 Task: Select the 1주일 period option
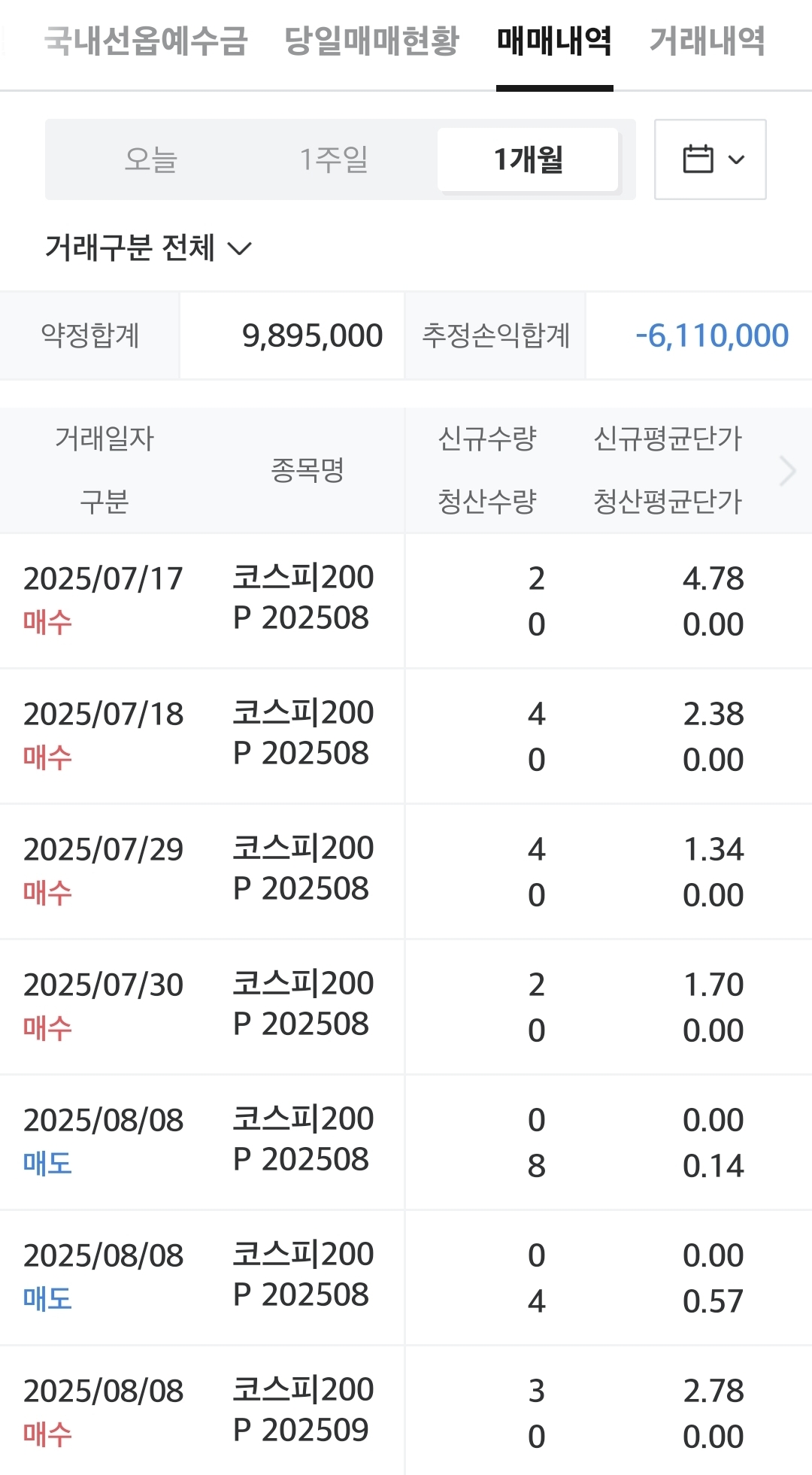pyautogui.click(x=334, y=159)
